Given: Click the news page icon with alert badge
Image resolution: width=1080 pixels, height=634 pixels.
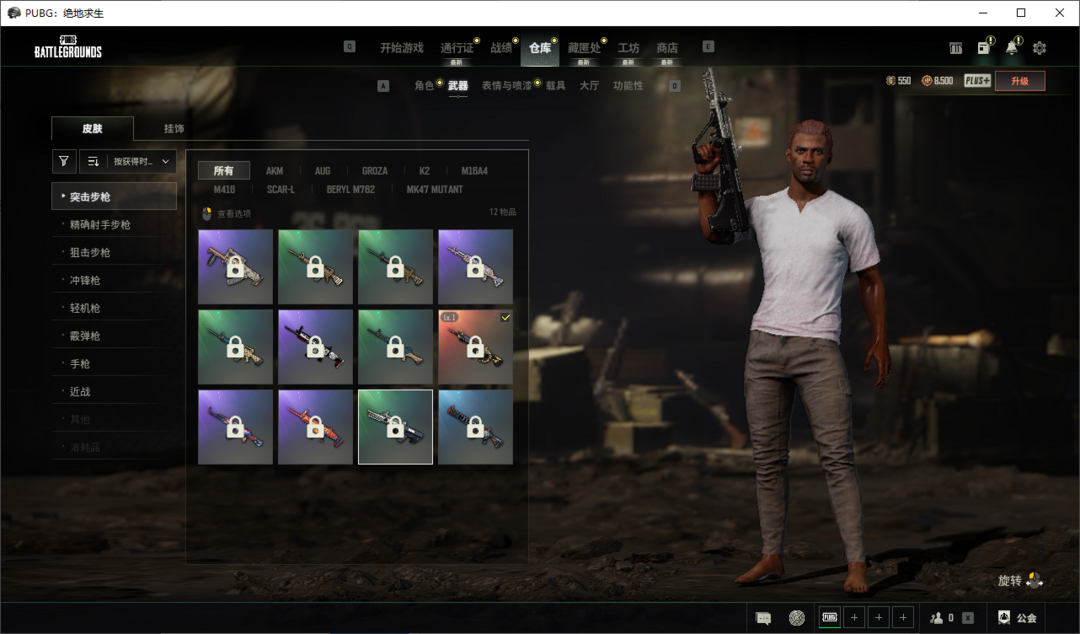Looking at the screenshot, I should (984, 48).
